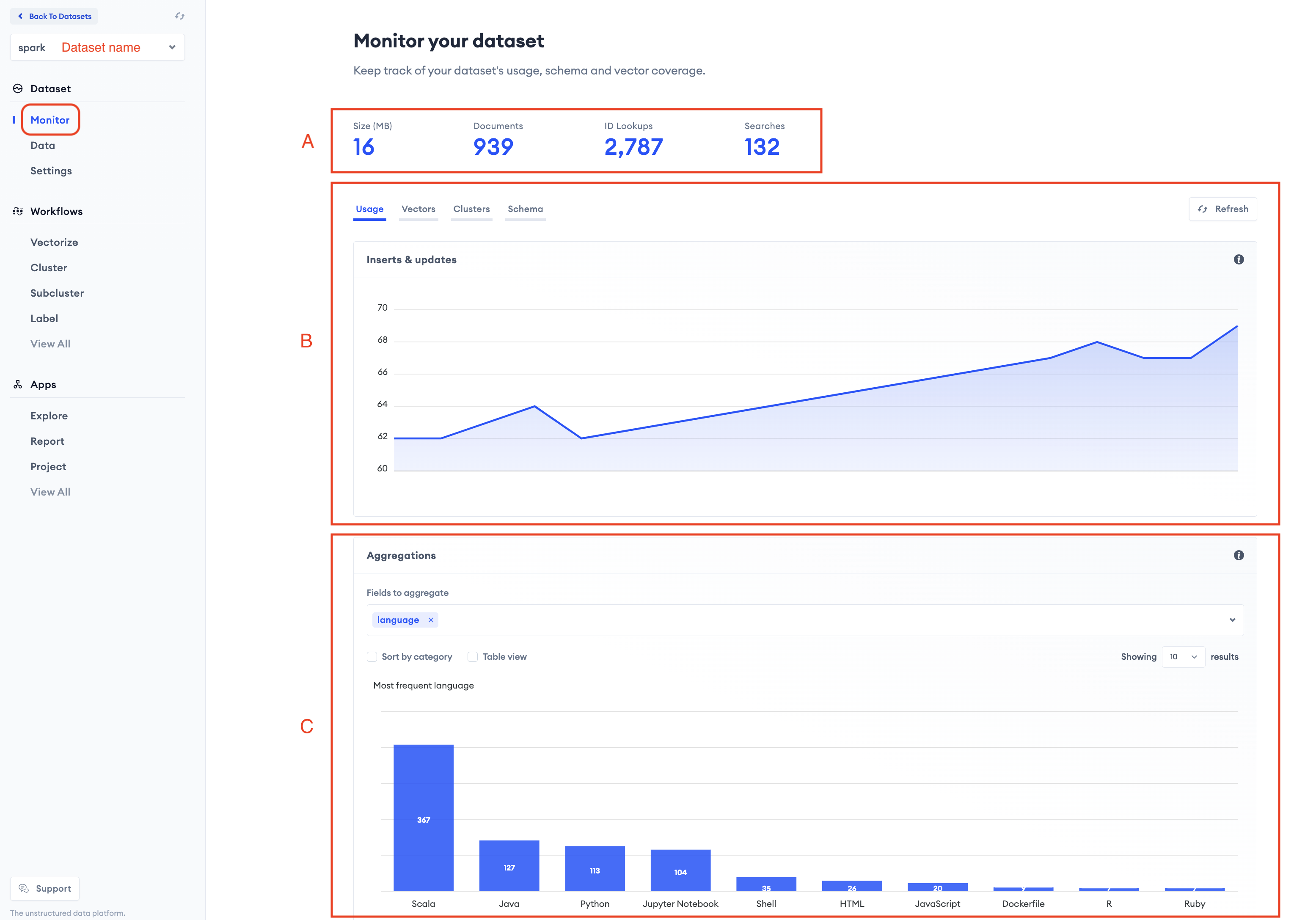Click the info icon on Aggregations panel

click(x=1239, y=555)
